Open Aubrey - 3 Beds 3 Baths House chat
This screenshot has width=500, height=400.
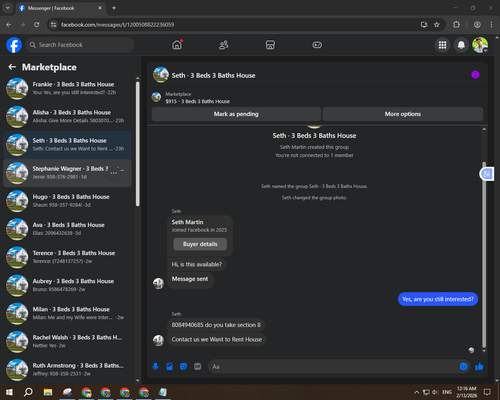pos(68,285)
